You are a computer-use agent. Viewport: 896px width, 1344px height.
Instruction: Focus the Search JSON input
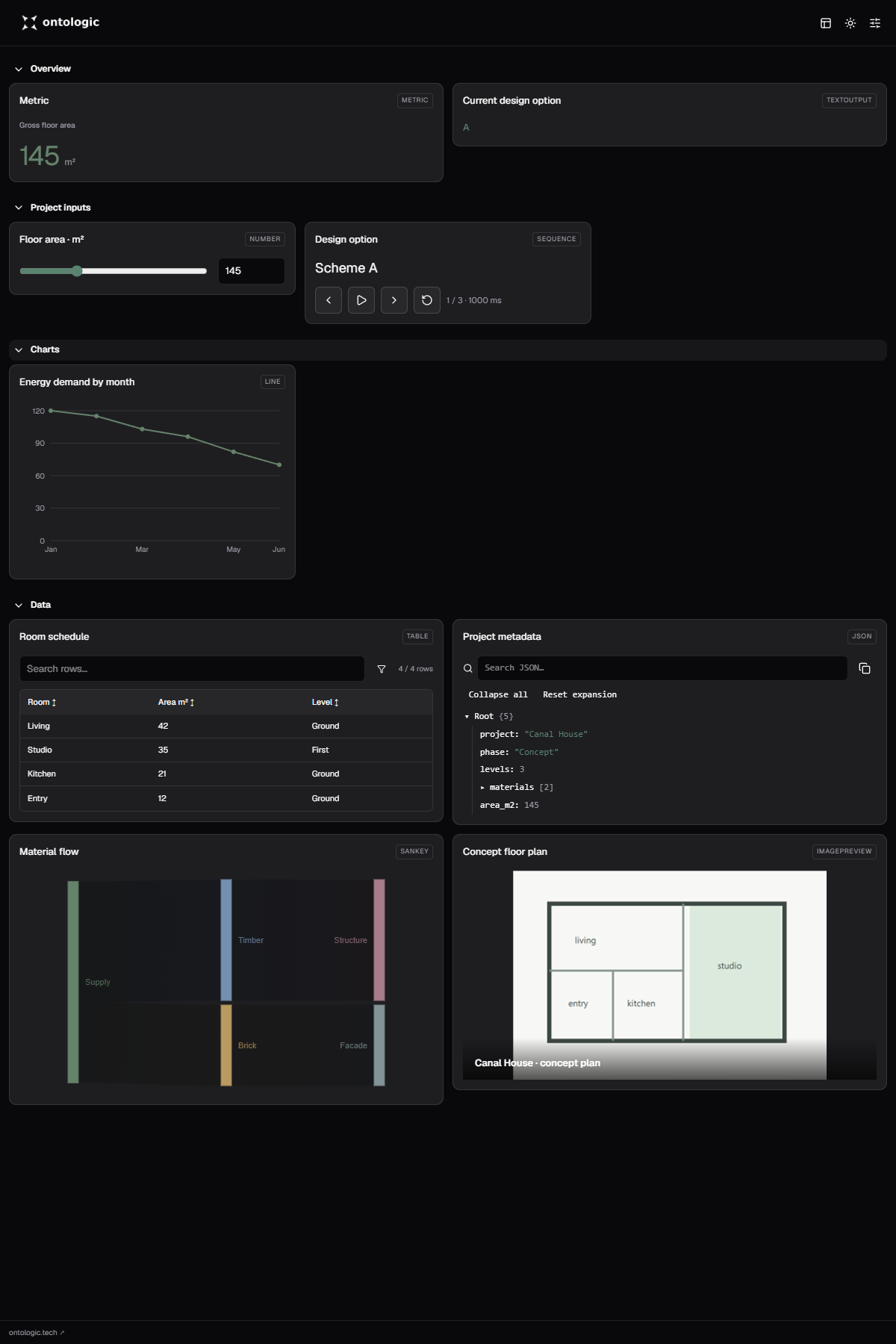pos(662,668)
